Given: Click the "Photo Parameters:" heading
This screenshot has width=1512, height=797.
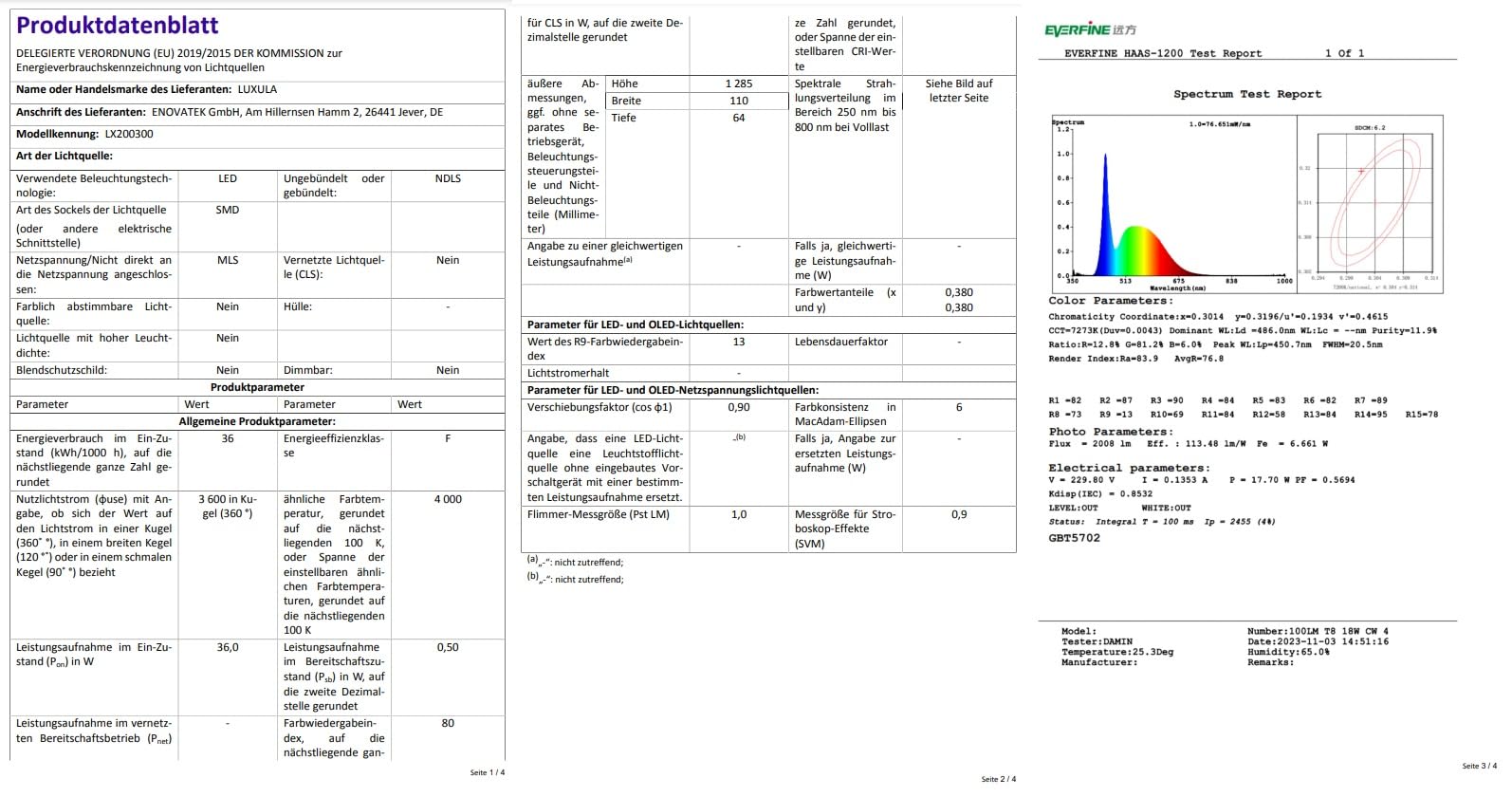Looking at the screenshot, I should coord(1111,432).
